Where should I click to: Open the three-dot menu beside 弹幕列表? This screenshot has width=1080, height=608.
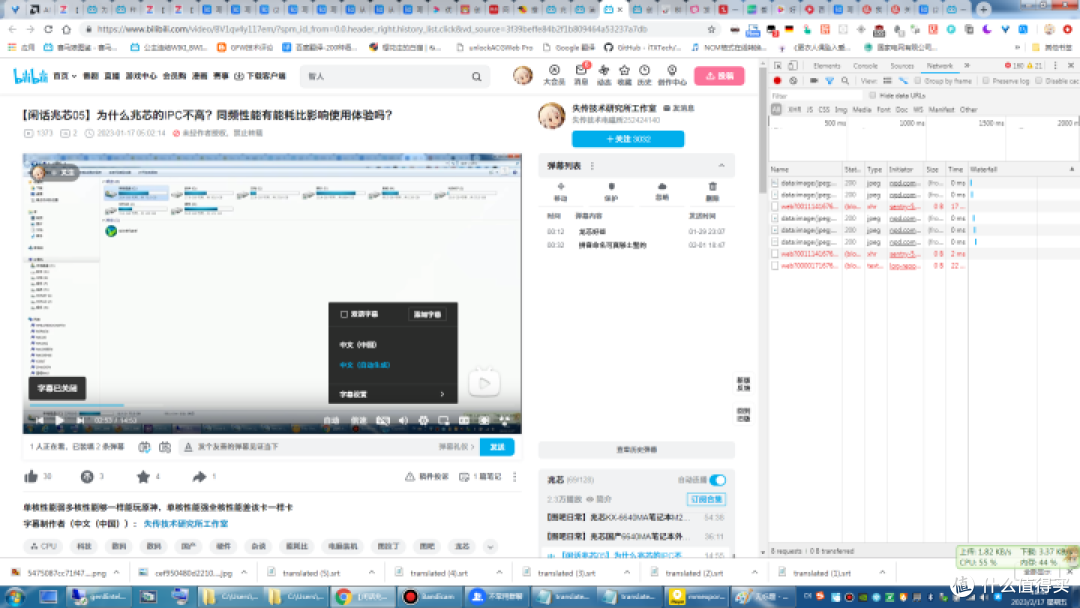[x=592, y=166]
